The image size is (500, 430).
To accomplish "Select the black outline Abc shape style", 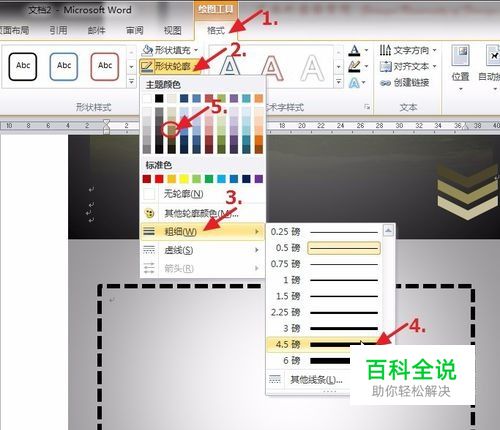I will [23, 66].
